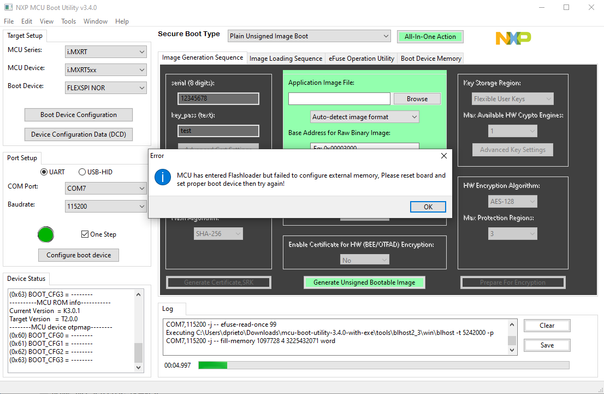Click the Application Image File input field

[339, 99]
